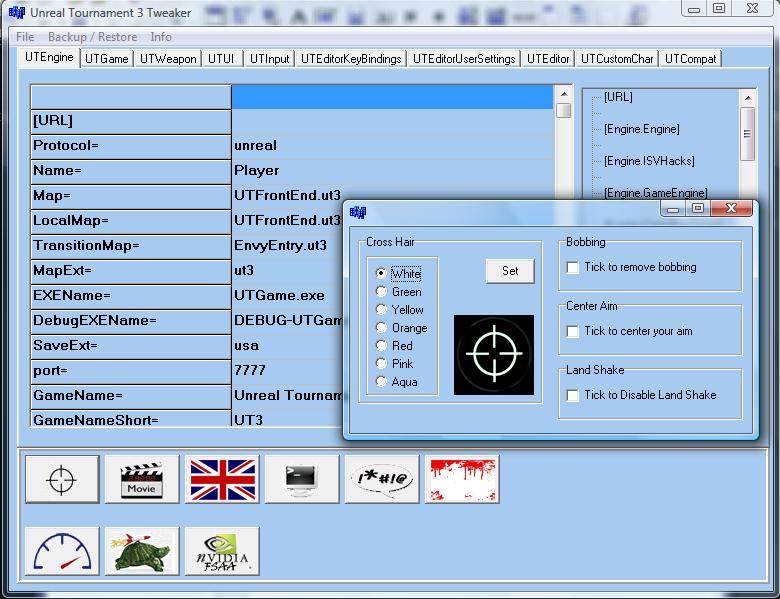Tick the remove bobbing checkbox
This screenshot has width=780, height=599.
(573, 268)
